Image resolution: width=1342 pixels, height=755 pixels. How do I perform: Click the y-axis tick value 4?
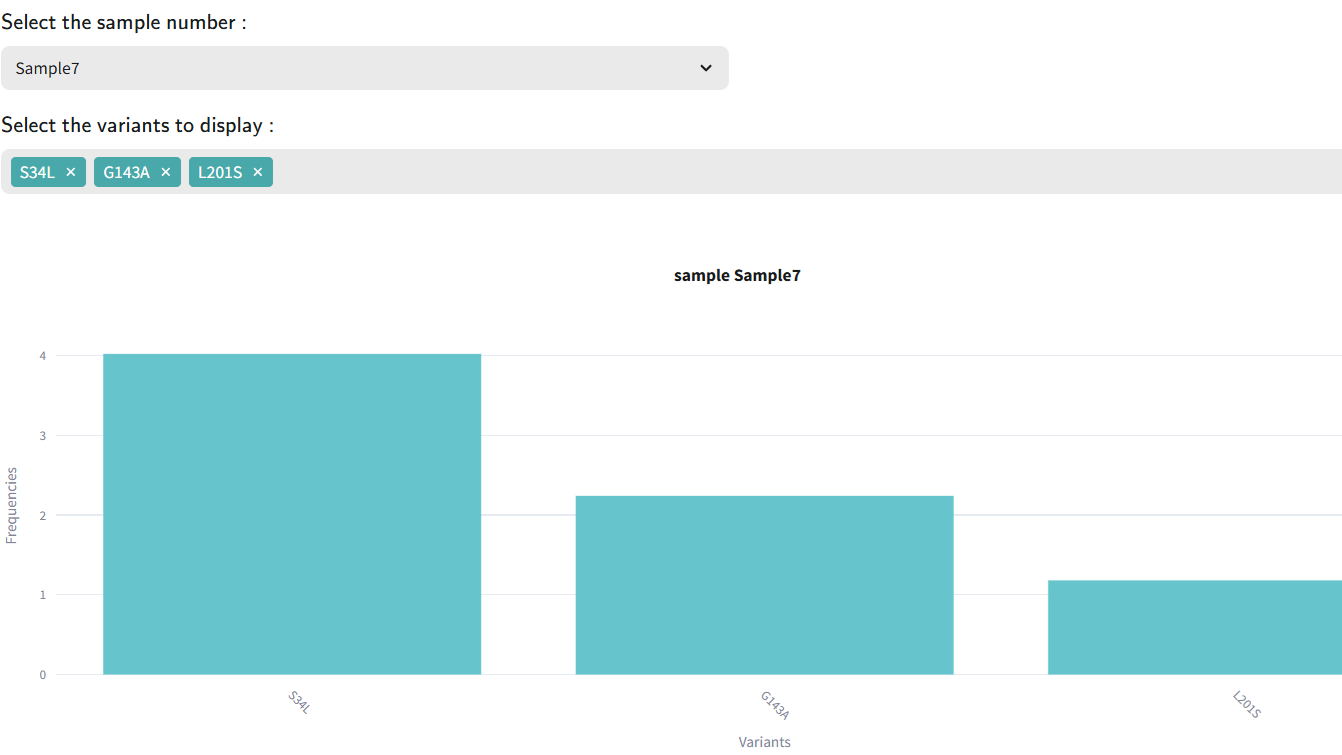click(x=43, y=355)
